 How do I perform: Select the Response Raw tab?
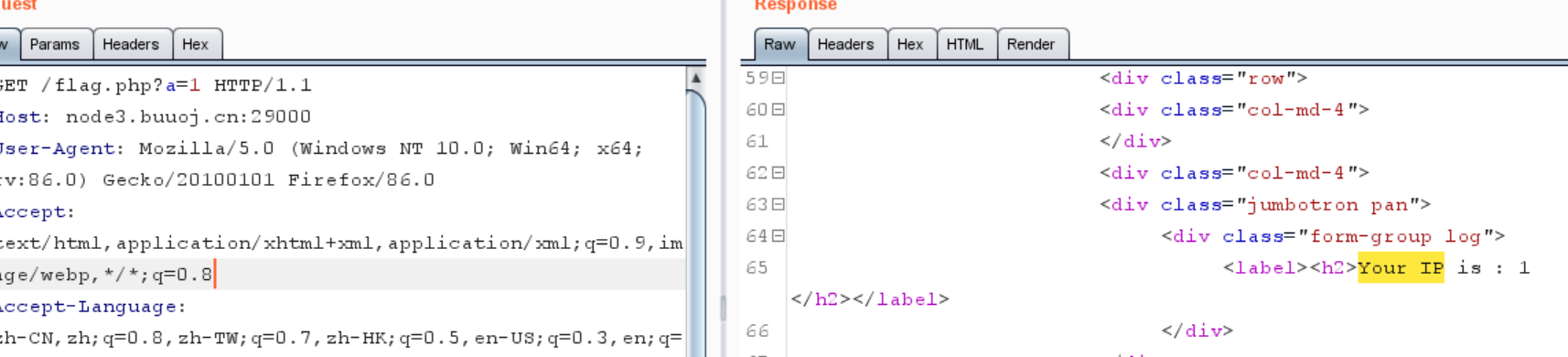pos(779,44)
